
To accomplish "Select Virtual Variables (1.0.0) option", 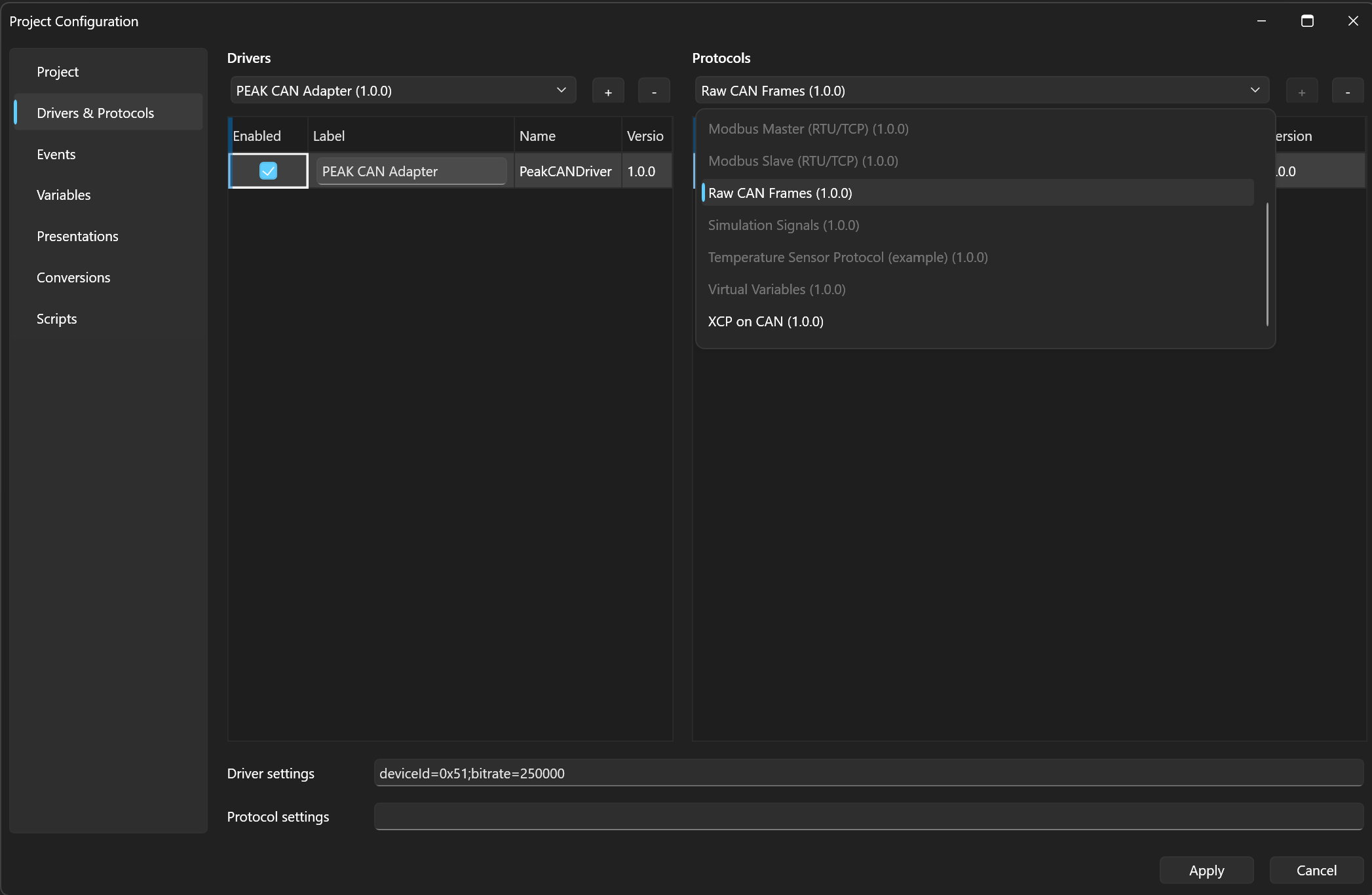I will pos(978,290).
